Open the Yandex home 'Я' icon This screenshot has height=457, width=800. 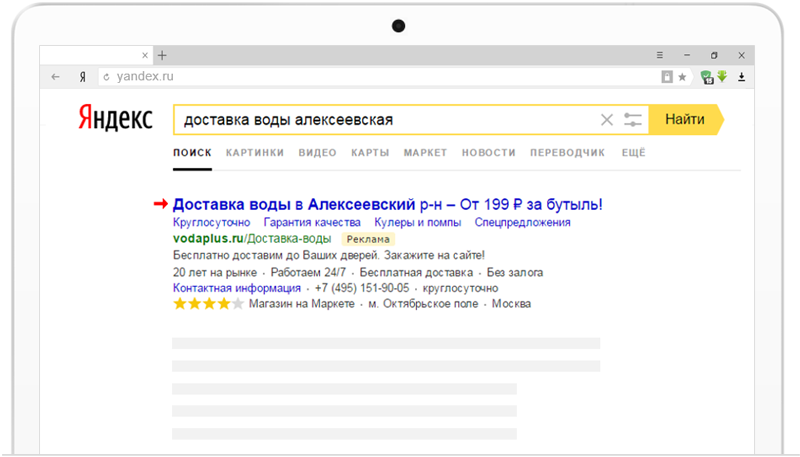tap(82, 77)
